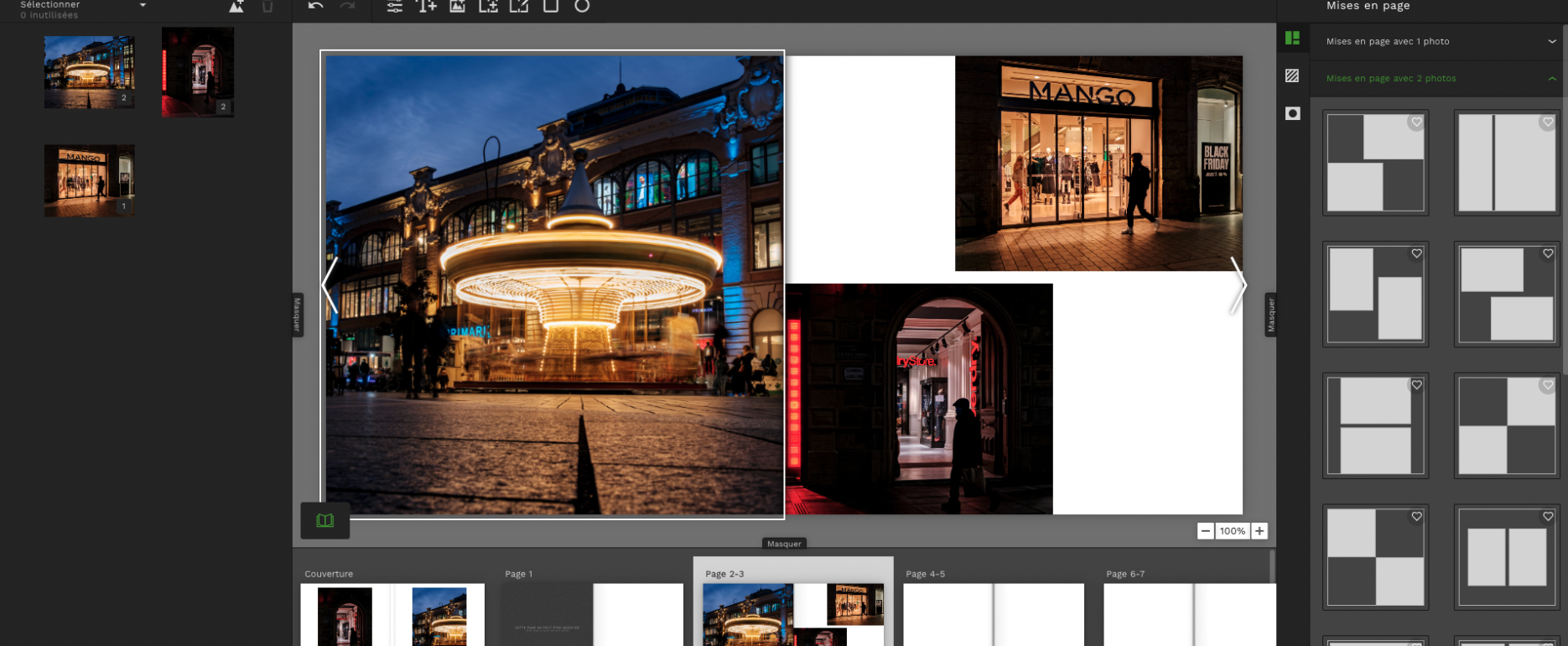Click the trash delete icon
This screenshot has width=1568, height=646.
click(267, 7)
